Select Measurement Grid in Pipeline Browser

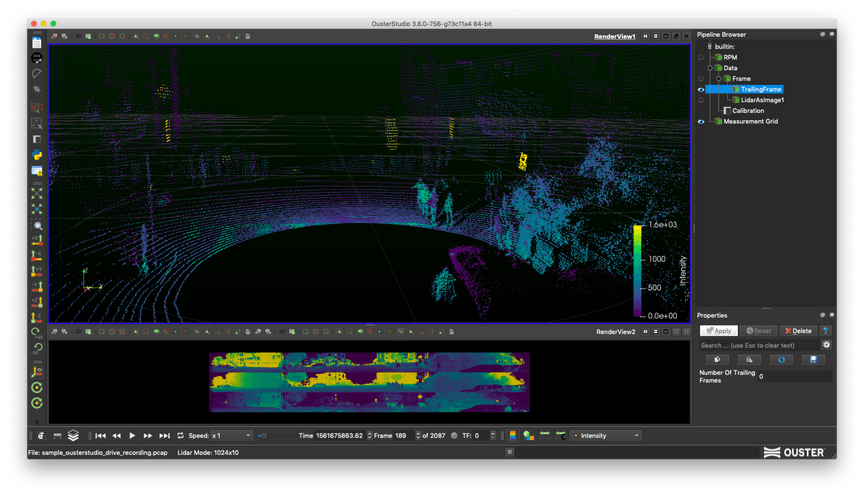[x=750, y=122]
